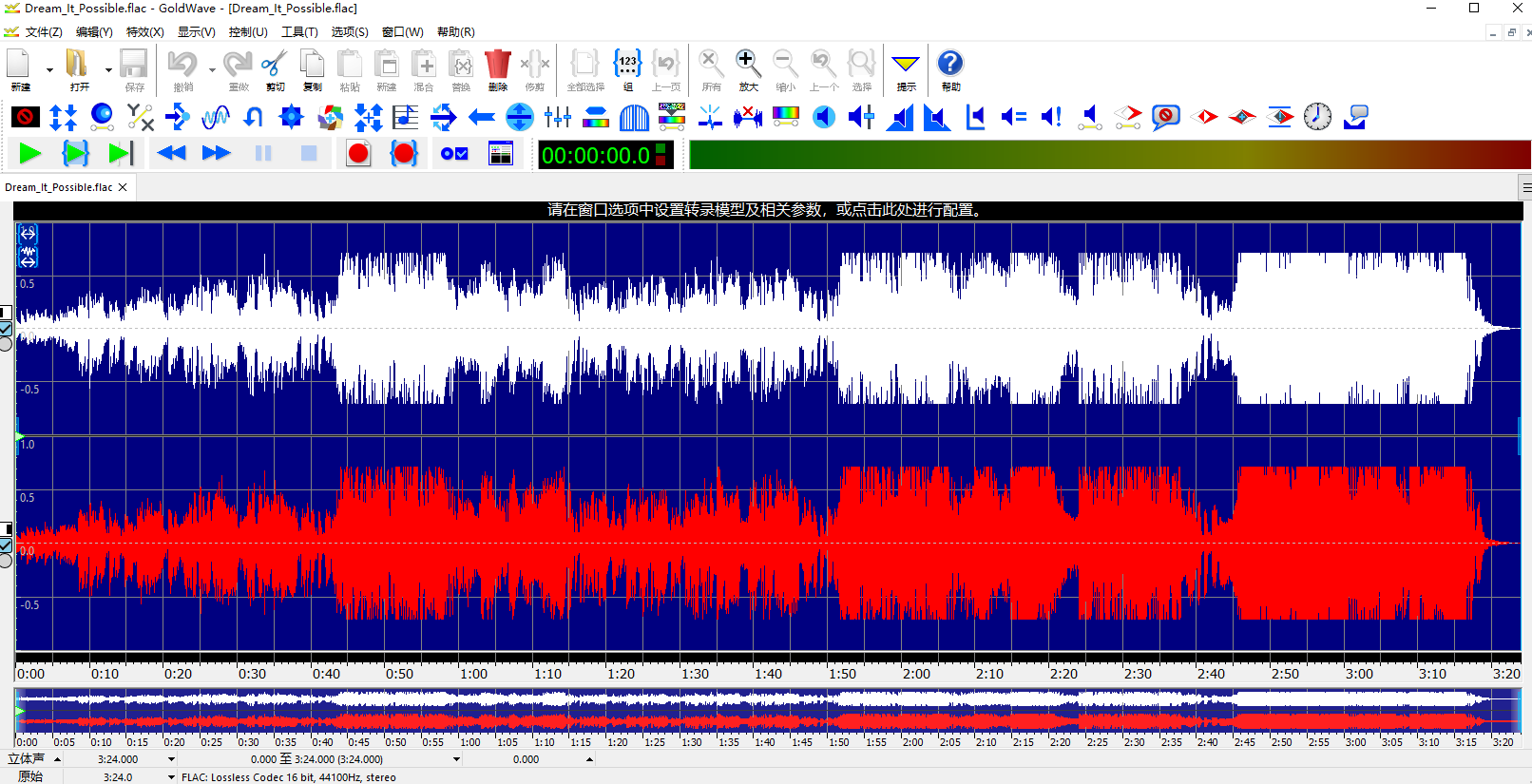Expand the 打开 (Open) dropdown arrow
This screenshot has height=784, width=1532.
pyautogui.click(x=108, y=70)
